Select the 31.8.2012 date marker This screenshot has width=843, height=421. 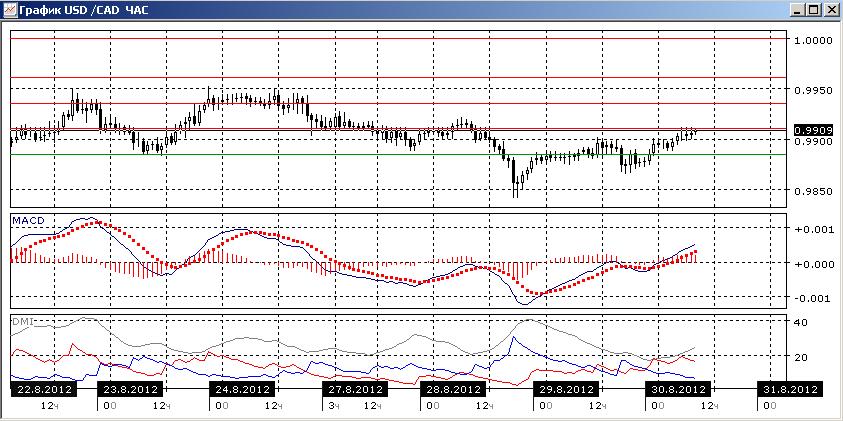[790, 389]
